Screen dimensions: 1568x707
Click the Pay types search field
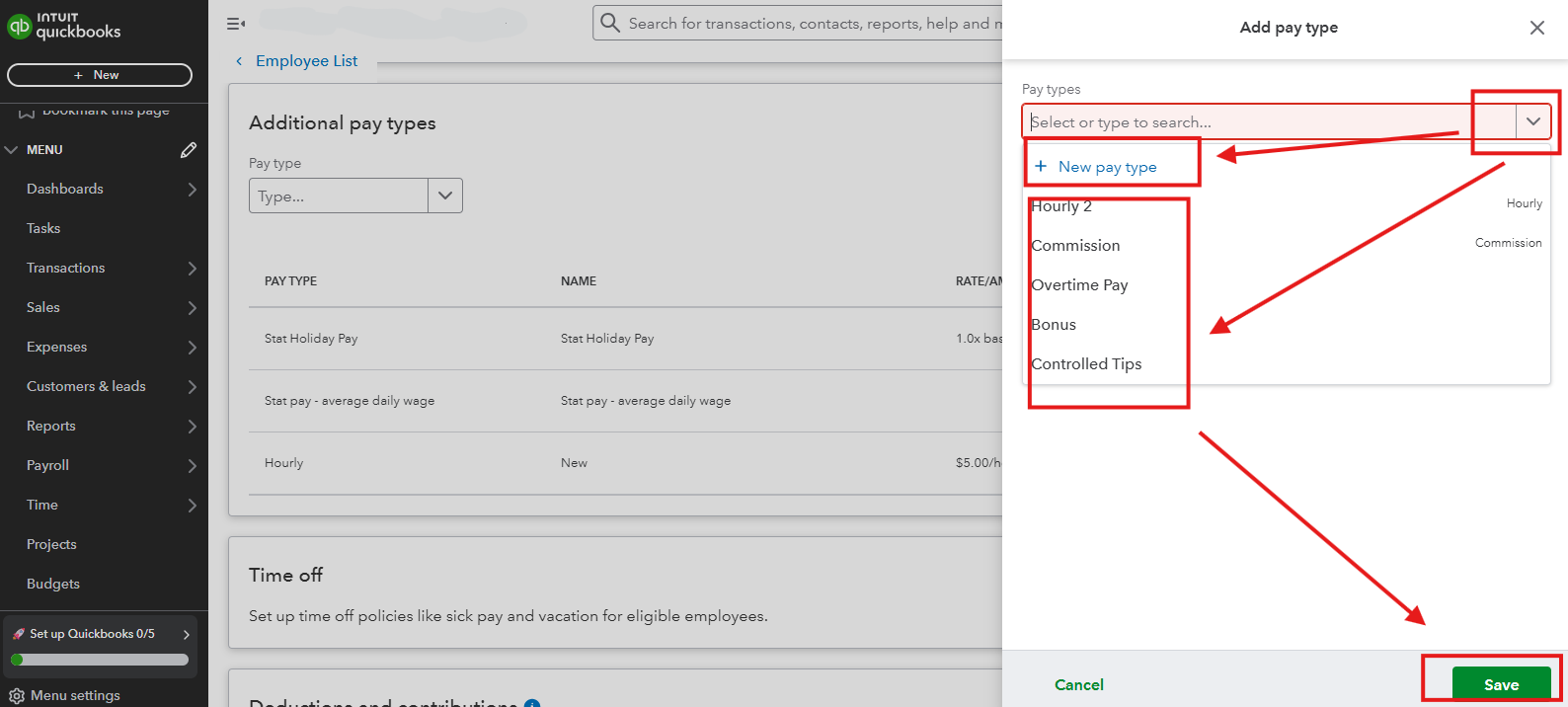(x=1270, y=121)
